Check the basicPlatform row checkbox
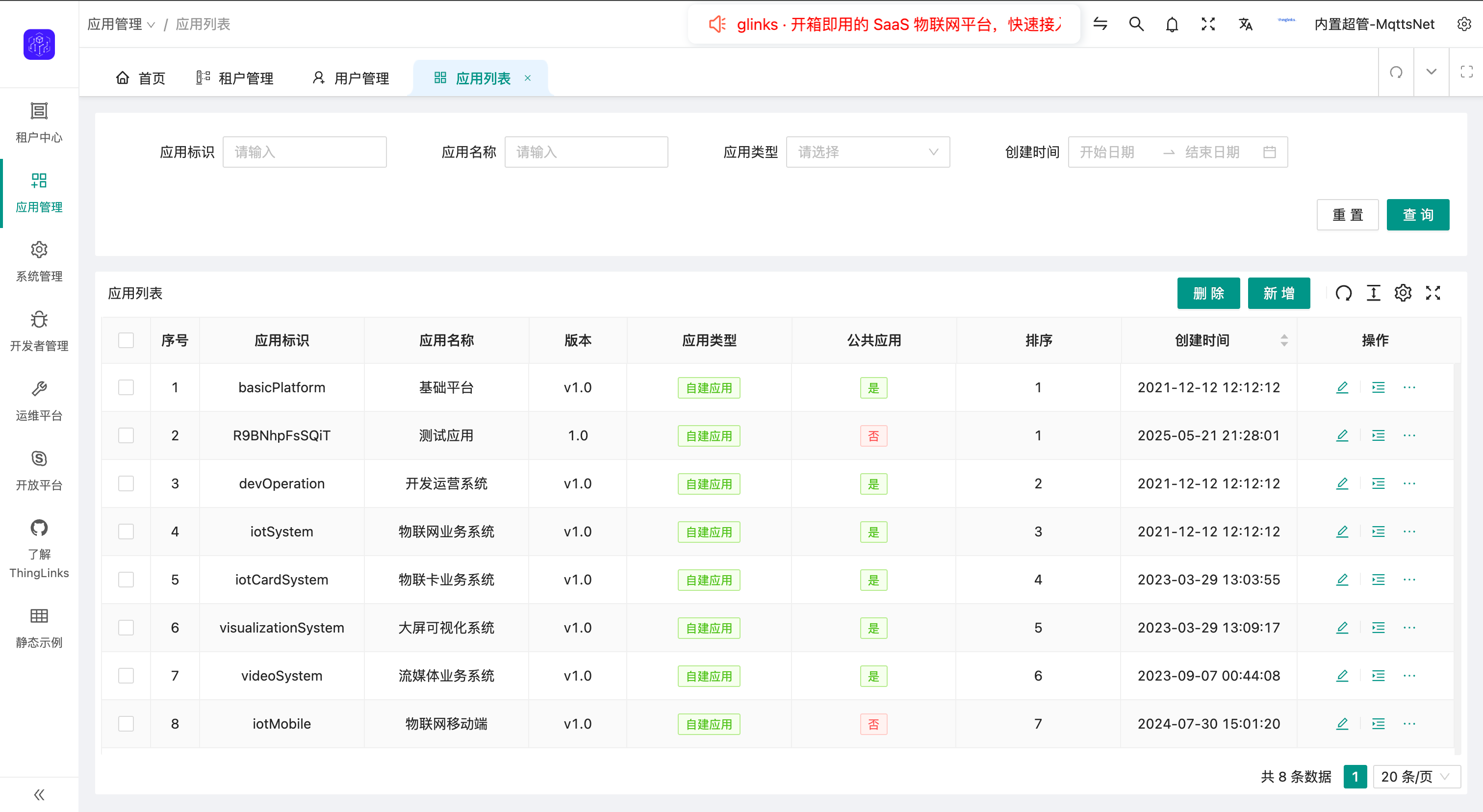The image size is (1483, 812). (x=126, y=387)
